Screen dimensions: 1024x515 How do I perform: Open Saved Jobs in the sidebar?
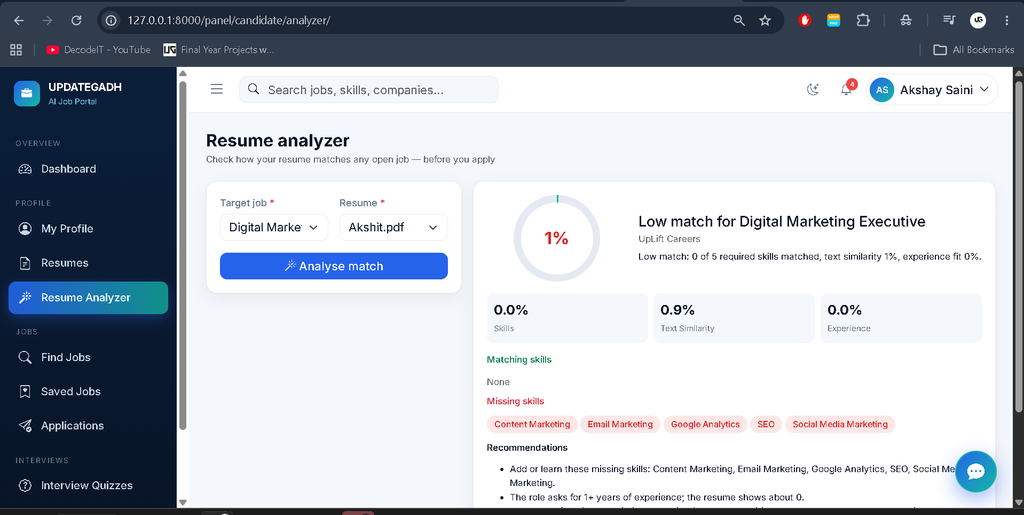pos(88,392)
